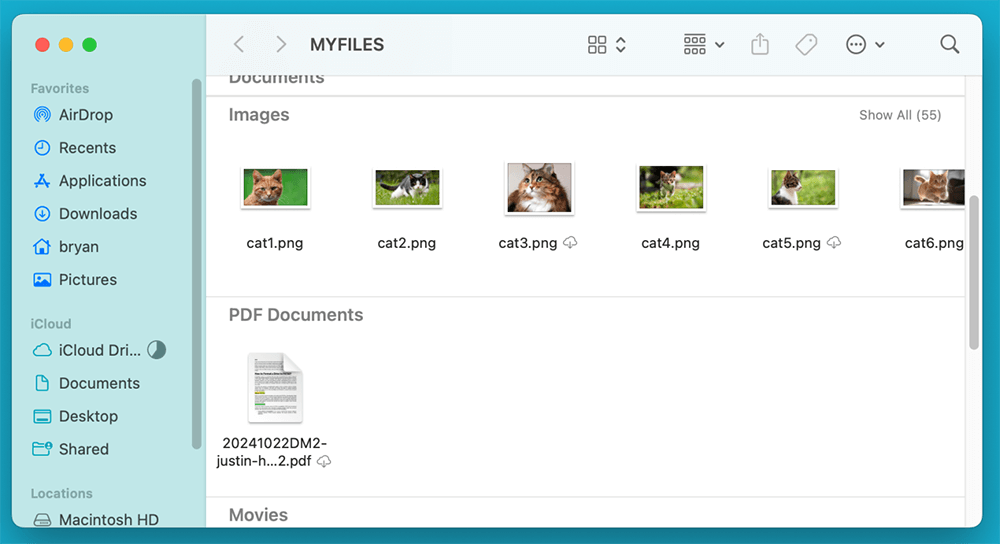1000x544 pixels.
Task: Click iCloud Drive storage pie indicator
Action: [157, 349]
